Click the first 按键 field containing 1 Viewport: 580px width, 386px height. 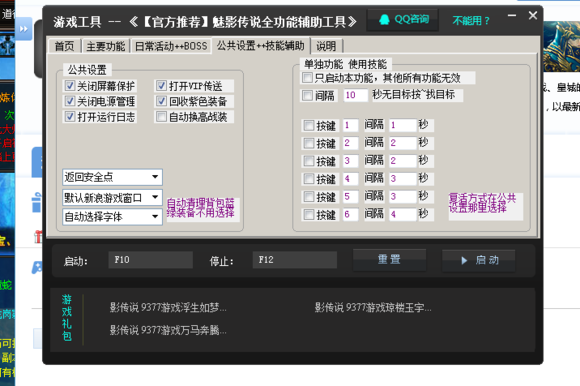[350, 125]
